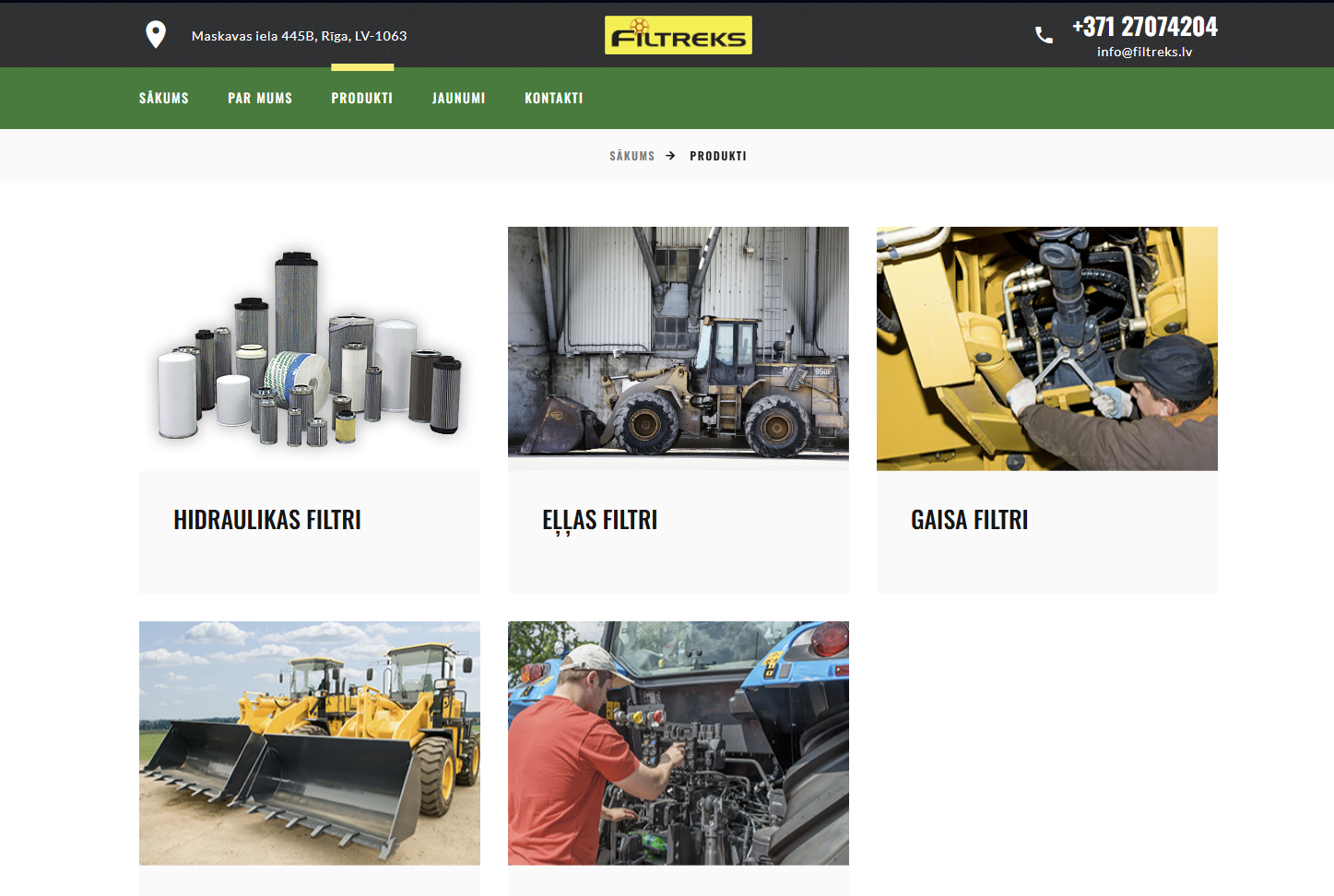This screenshot has width=1334, height=896.
Task: Click the wheel loader by warehouse photo
Action: (x=678, y=348)
